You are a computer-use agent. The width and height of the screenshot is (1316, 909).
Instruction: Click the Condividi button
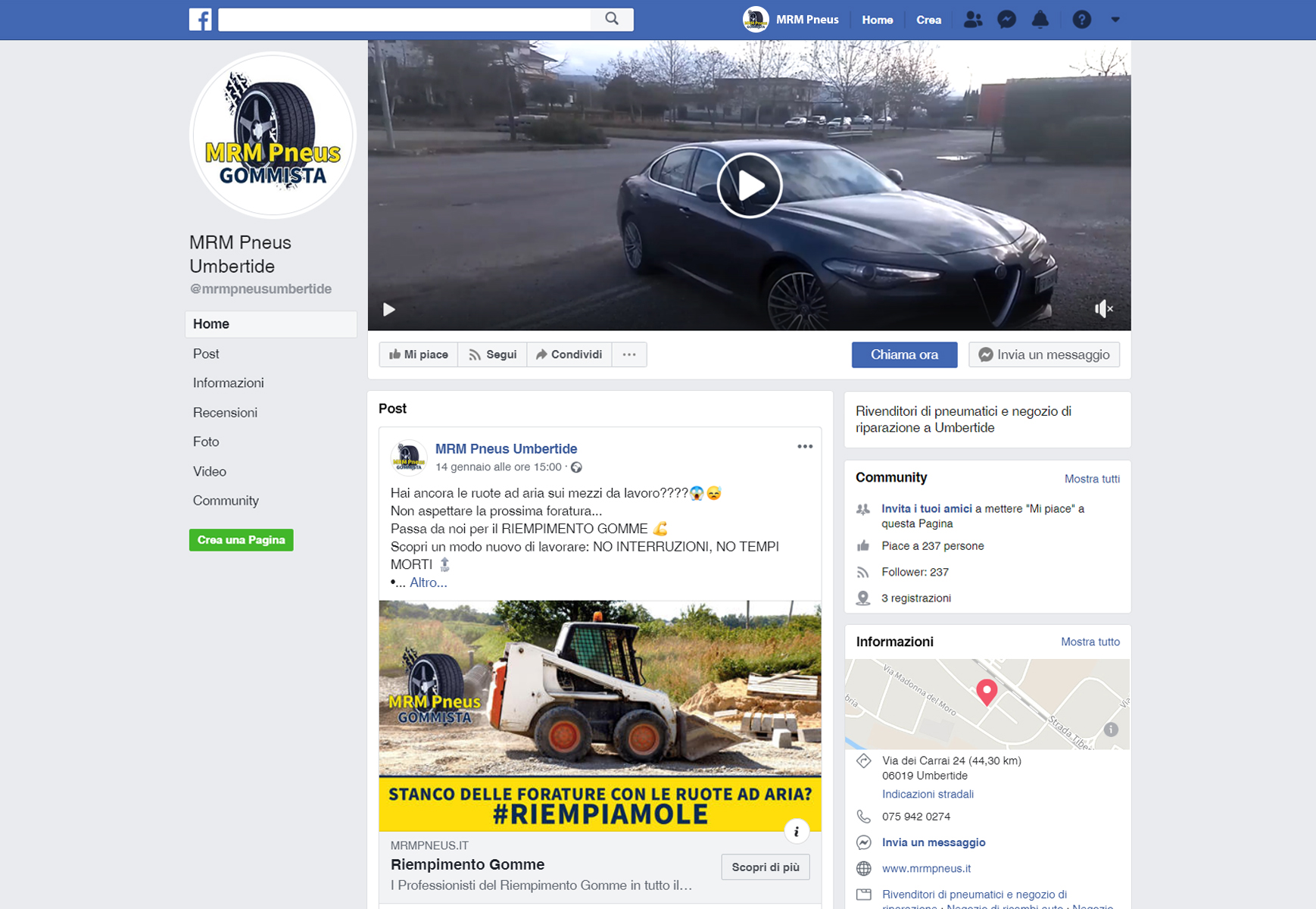[569, 355]
